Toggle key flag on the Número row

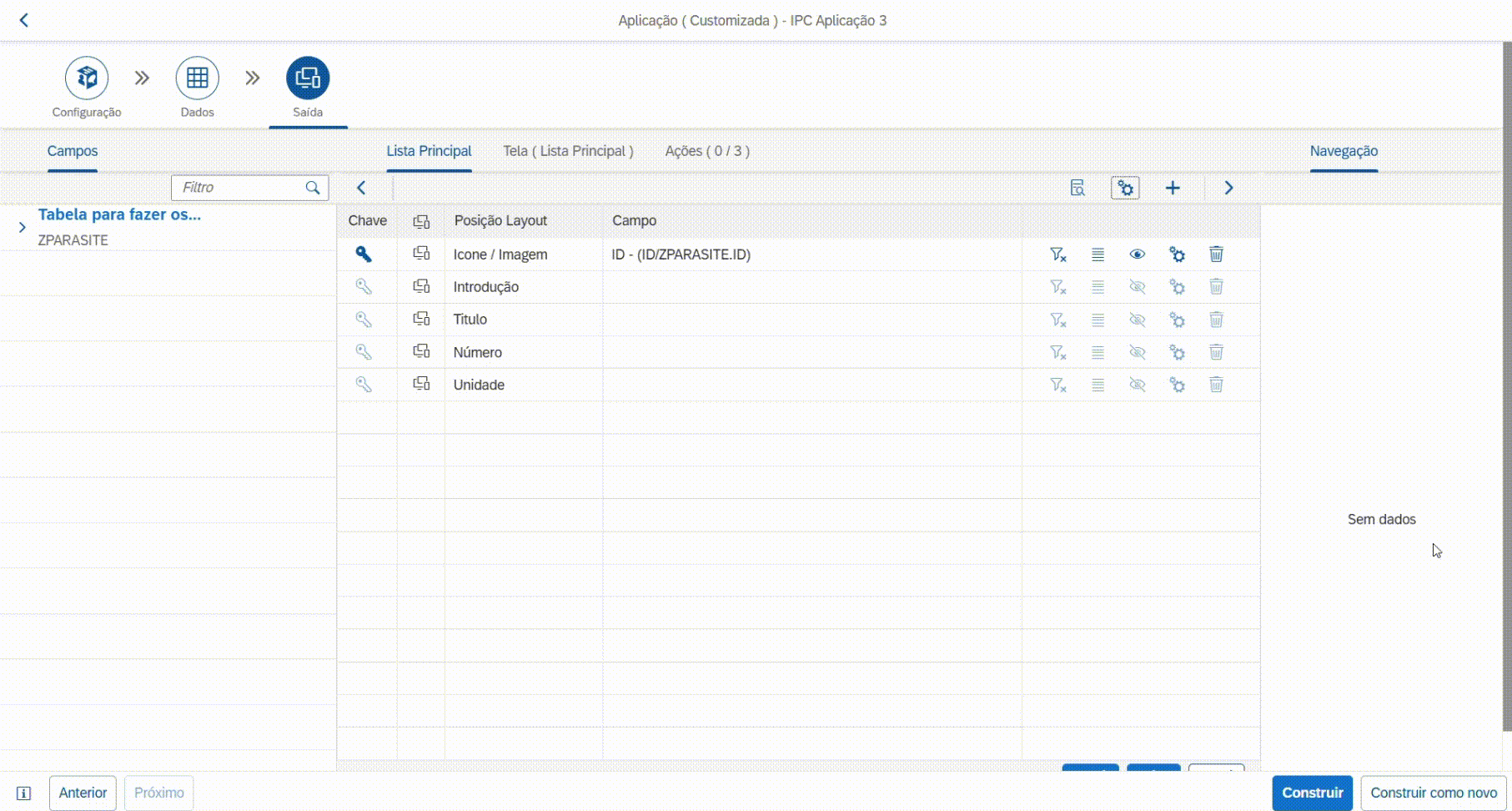pyautogui.click(x=364, y=352)
